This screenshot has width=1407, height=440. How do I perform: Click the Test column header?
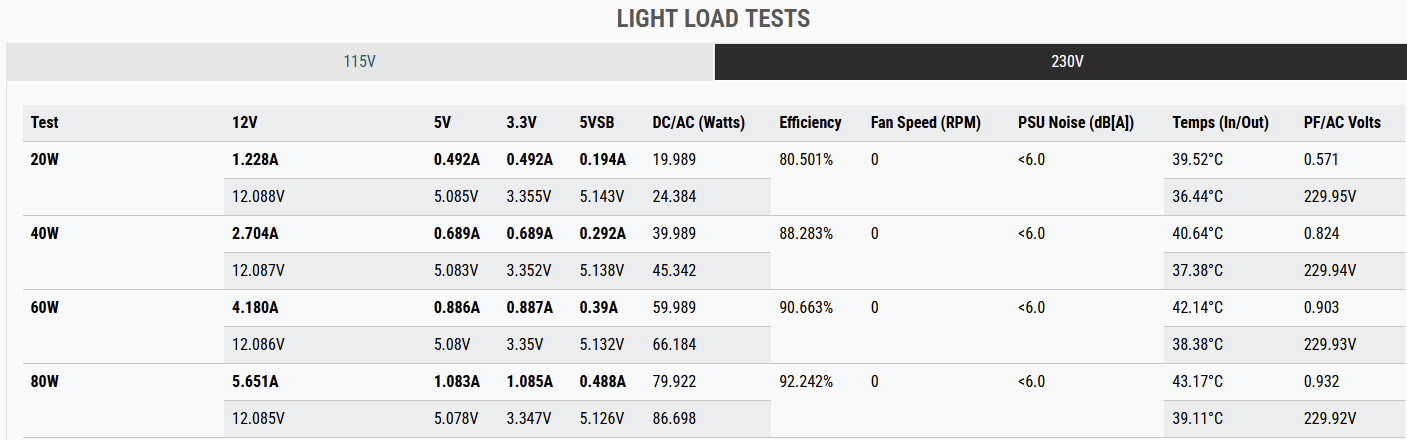click(x=45, y=123)
